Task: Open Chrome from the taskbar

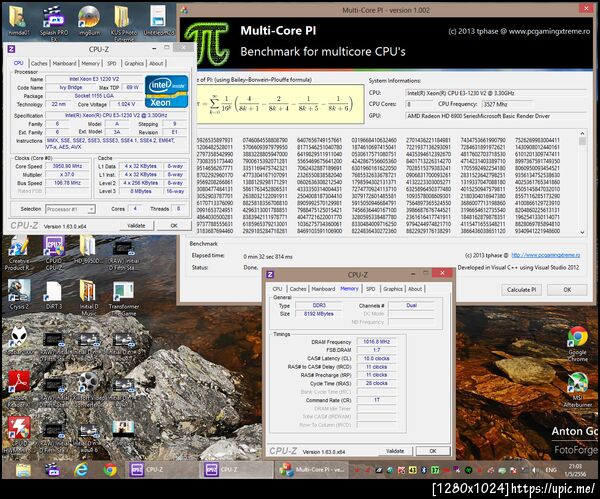Action: (110, 470)
